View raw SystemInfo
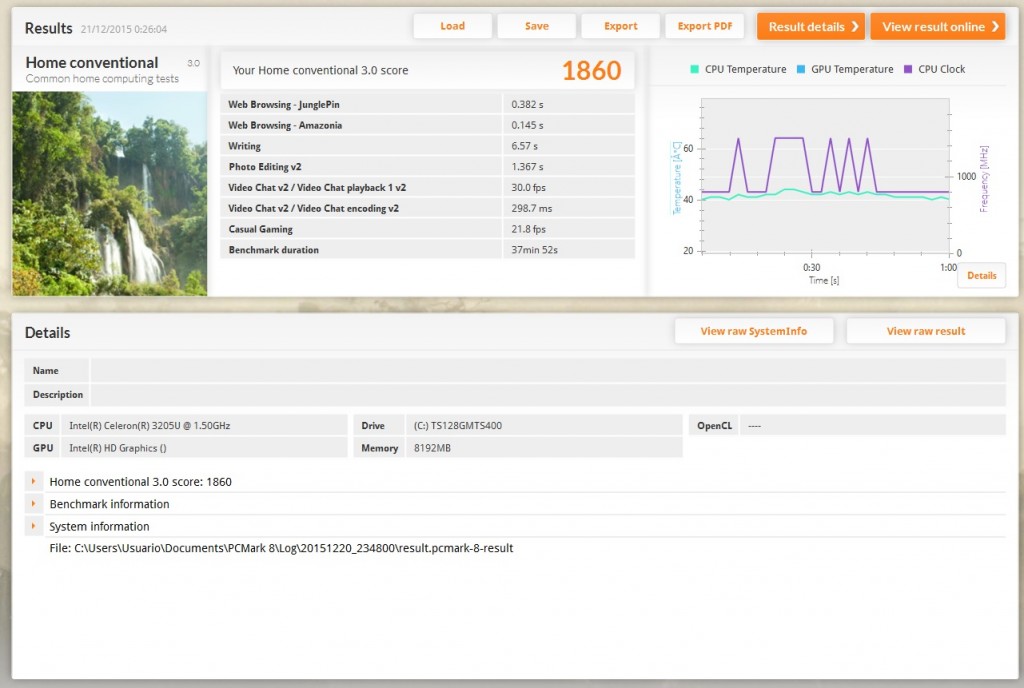This screenshot has height=688, width=1024. [753, 331]
